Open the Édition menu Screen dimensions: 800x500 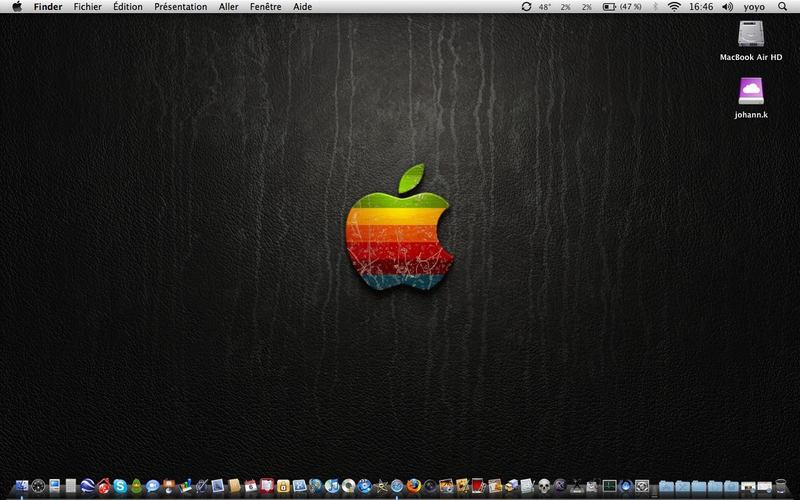128,7
